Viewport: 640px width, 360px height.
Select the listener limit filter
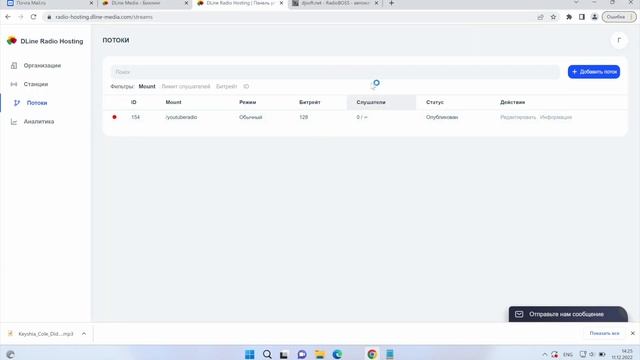coord(186,87)
